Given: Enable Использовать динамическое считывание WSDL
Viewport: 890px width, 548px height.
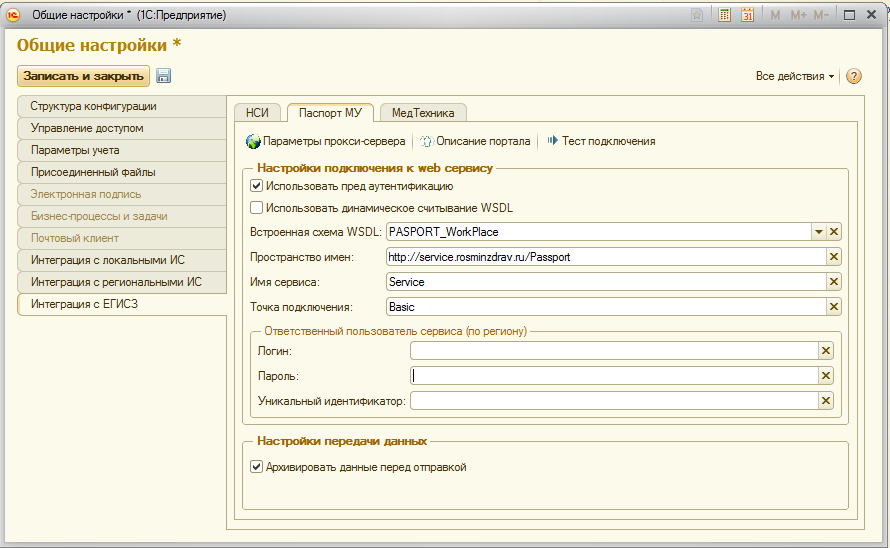Looking at the screenshot, I should coord(257,208).
